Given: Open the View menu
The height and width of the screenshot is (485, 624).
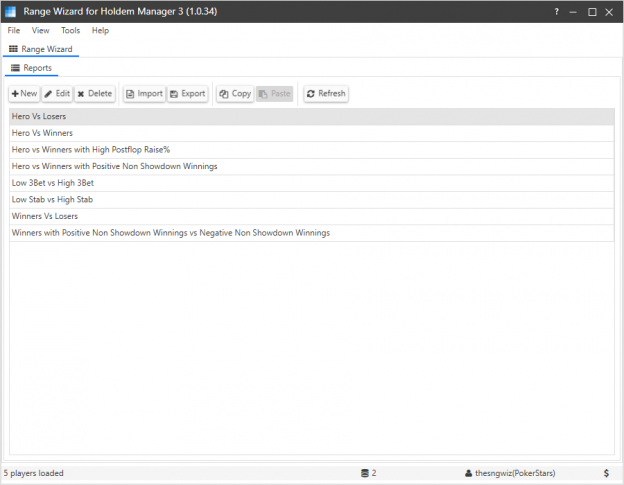Looking at the screenshot, I should [40, 30].
